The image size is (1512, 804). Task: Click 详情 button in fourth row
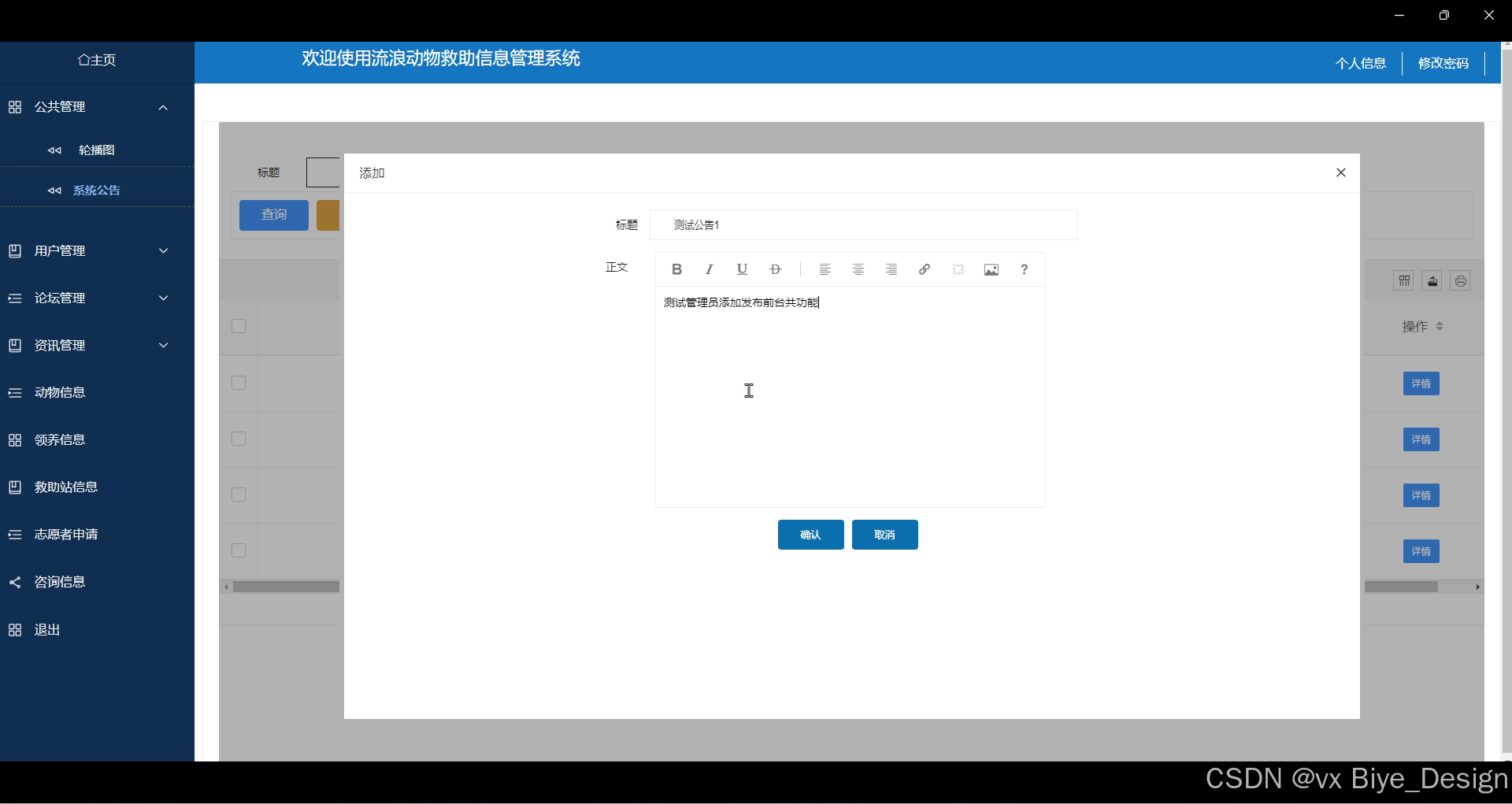[x=1421, y=551]
